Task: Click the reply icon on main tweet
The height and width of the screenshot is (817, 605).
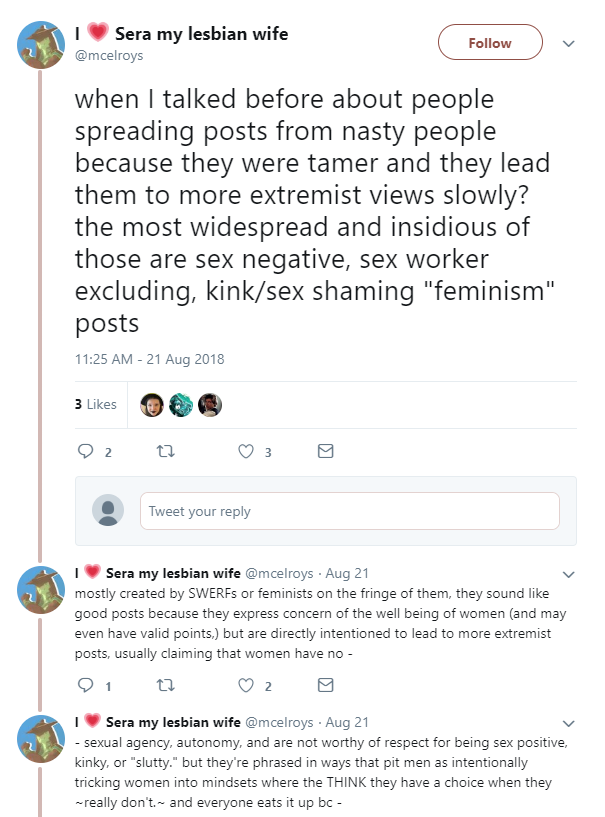Action: [x=86, y=452]
